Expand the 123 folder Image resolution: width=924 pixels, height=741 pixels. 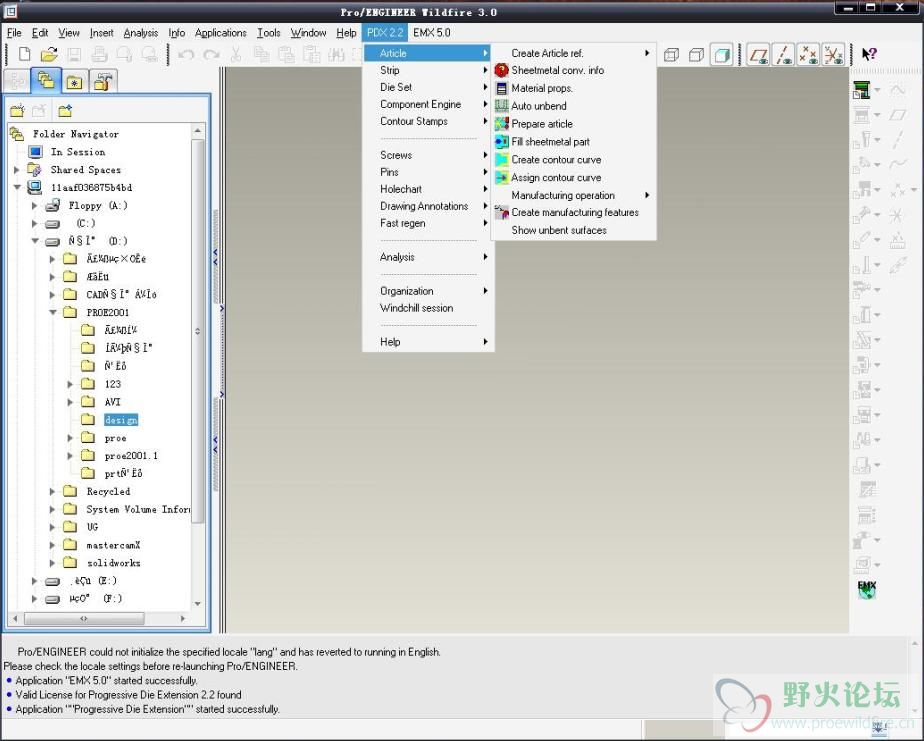70,384
